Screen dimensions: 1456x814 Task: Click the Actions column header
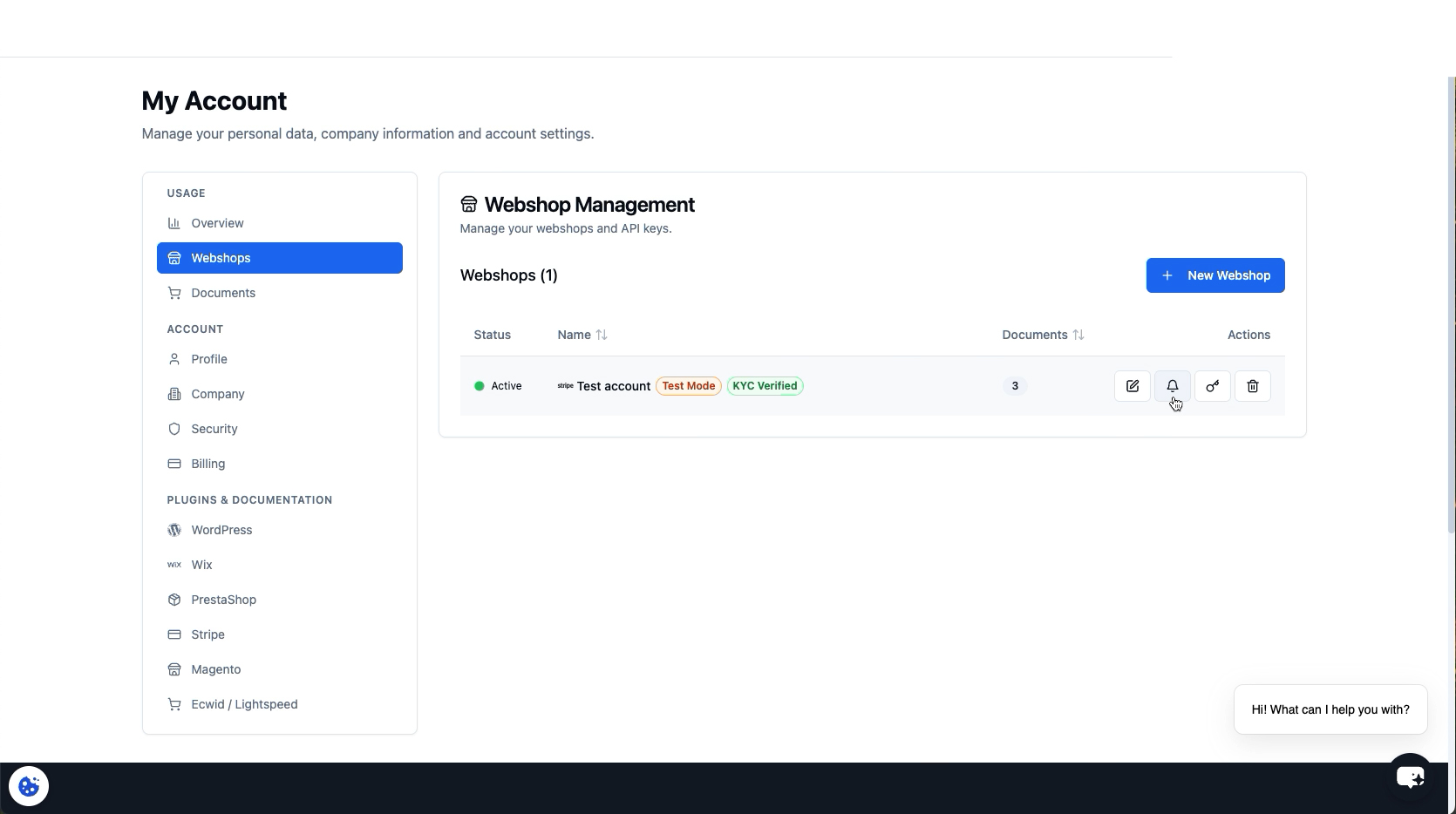click(x=1248, y=335)
